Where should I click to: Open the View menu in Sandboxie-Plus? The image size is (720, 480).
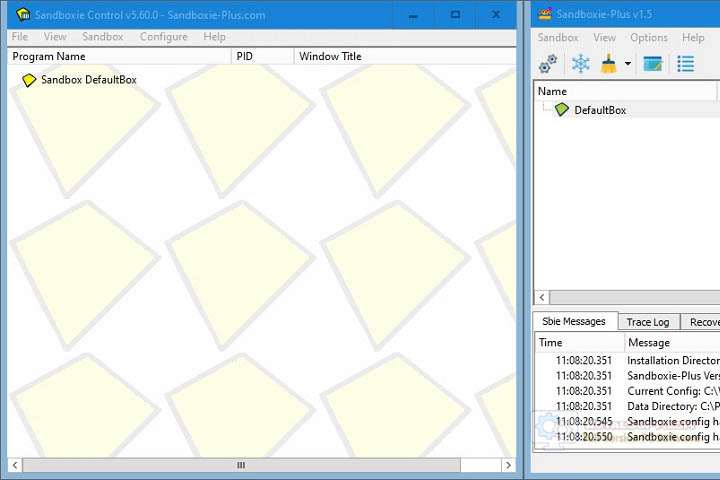click(x=604, y=38)
